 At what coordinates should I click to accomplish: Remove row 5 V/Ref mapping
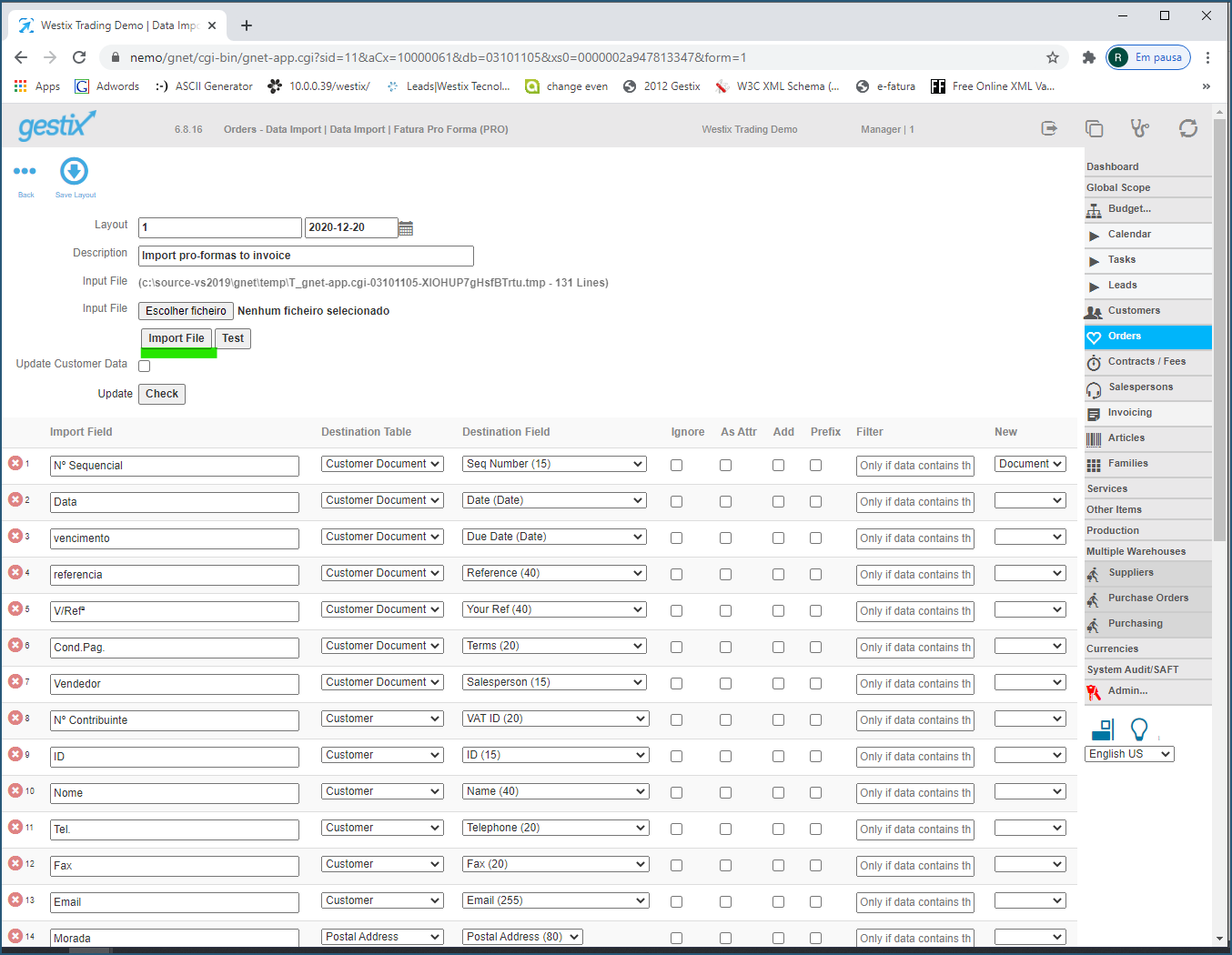click(x=15, y=608)
